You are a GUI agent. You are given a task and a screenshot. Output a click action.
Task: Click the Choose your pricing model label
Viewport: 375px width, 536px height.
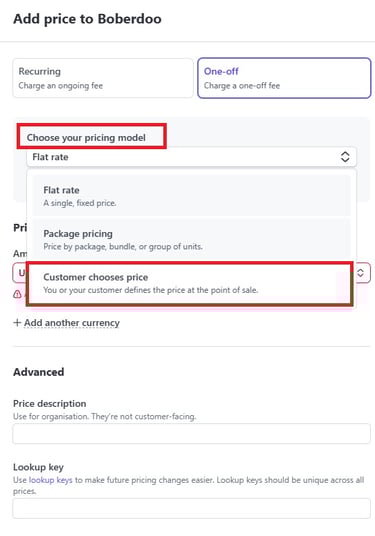(x=86, y=137)
